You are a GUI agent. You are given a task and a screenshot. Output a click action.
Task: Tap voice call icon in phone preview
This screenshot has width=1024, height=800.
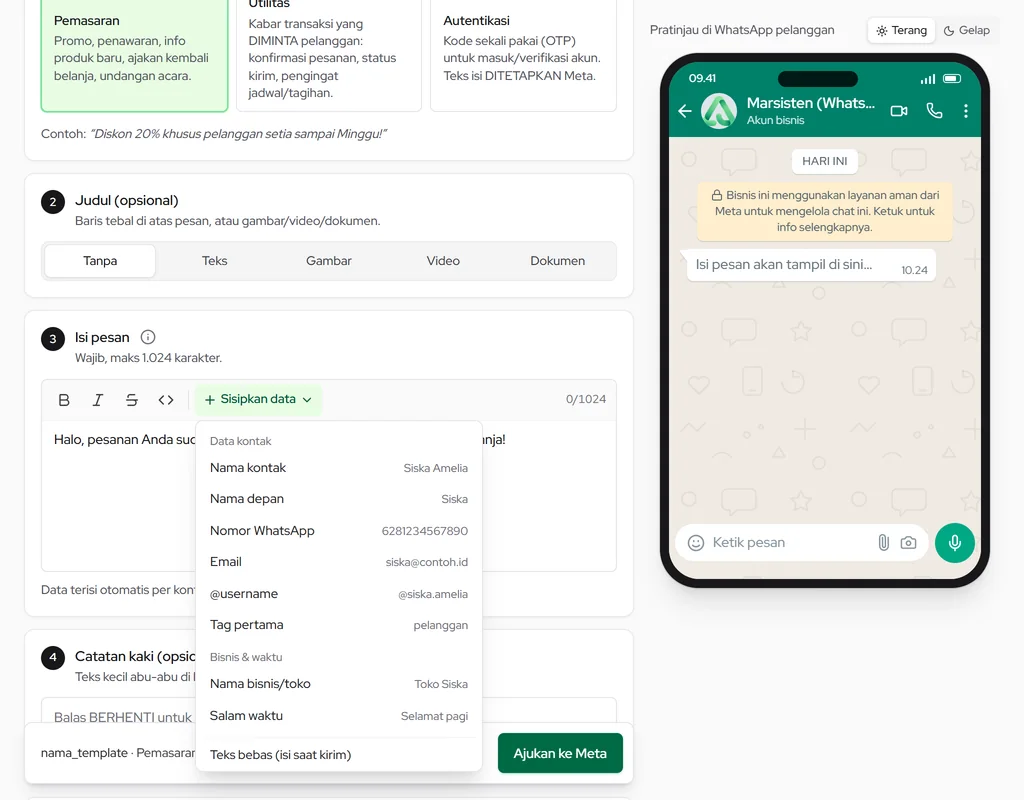click(x=935, y=111)
